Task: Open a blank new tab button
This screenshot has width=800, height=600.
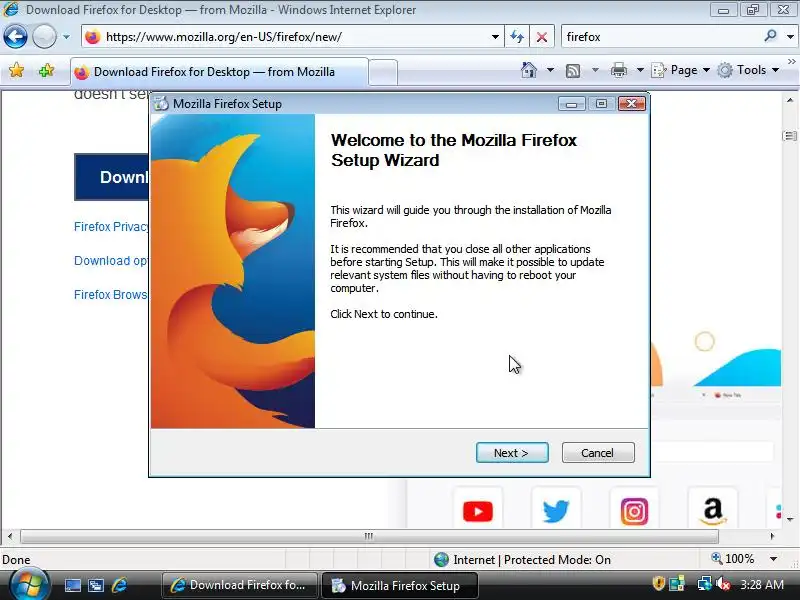Action: pyautogui.click(x=383, y=72)
